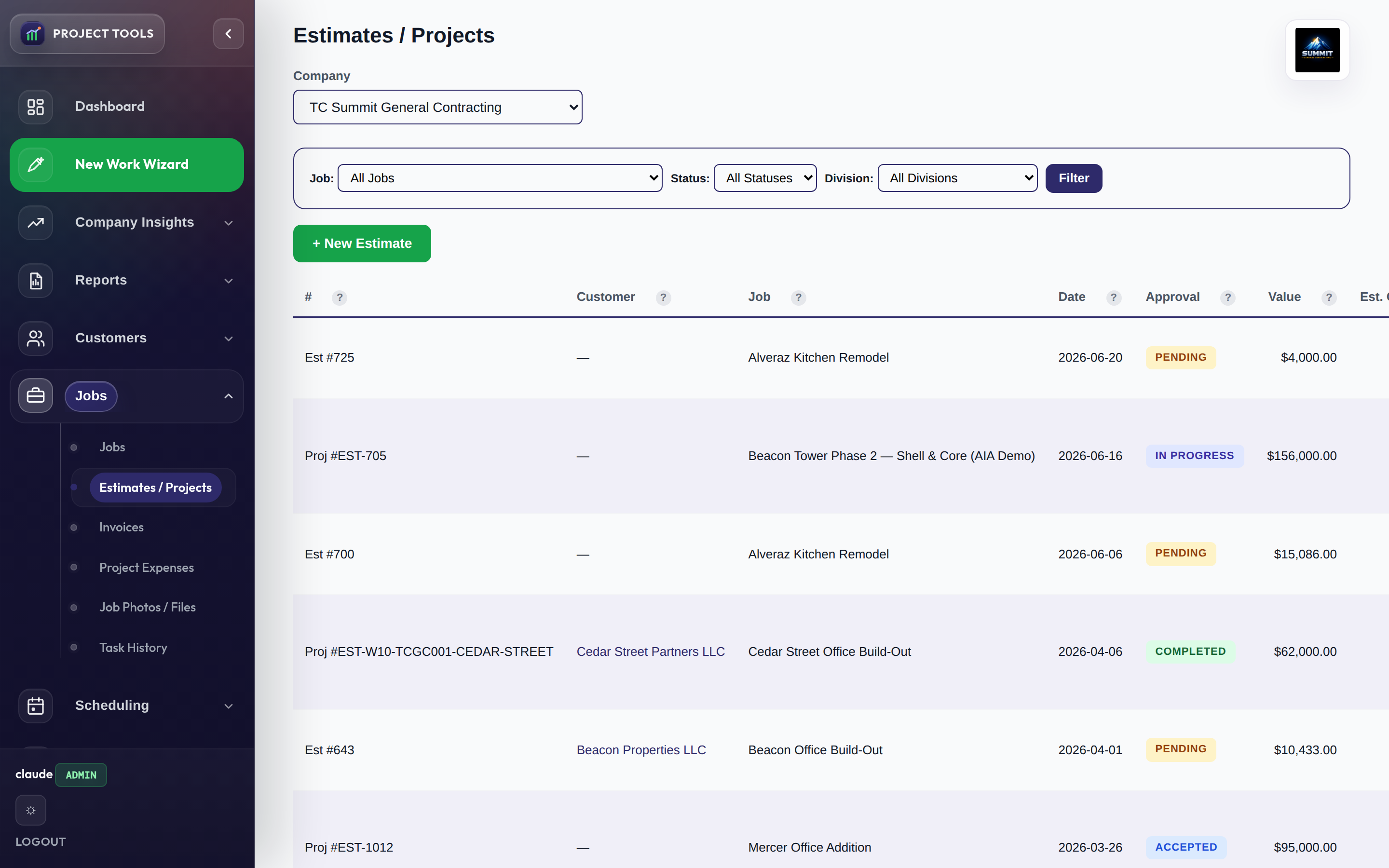Image resolution: width=1389 pixels, height=868 pixels.
Task: Collapse the Jobs menu chevron
Action: pos(229,396)
